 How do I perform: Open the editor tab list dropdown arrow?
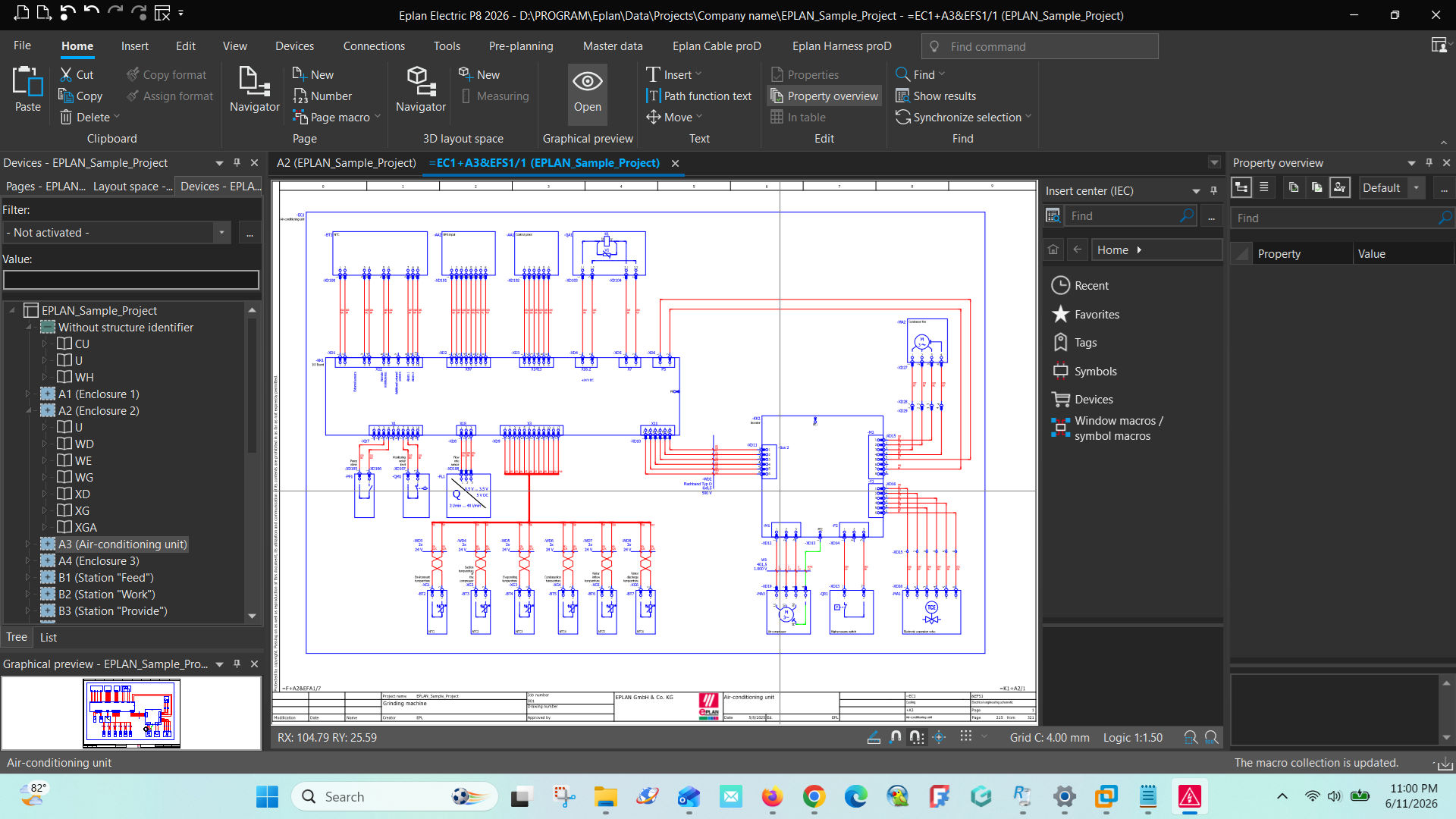(x=1214, y=162)
